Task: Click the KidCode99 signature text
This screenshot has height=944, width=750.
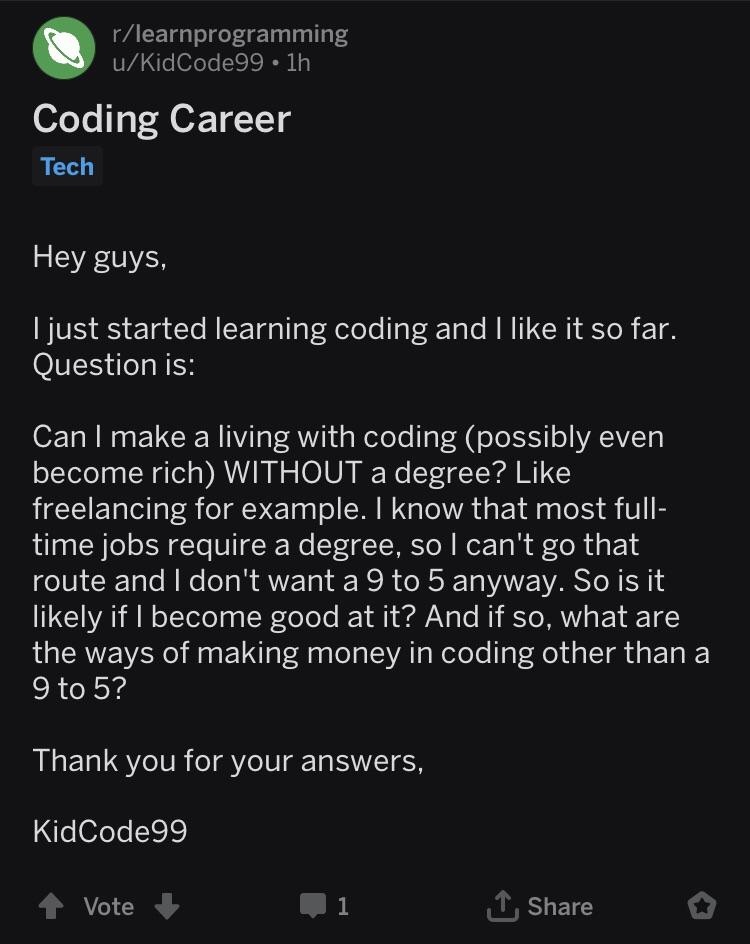Action: point(110,831)
